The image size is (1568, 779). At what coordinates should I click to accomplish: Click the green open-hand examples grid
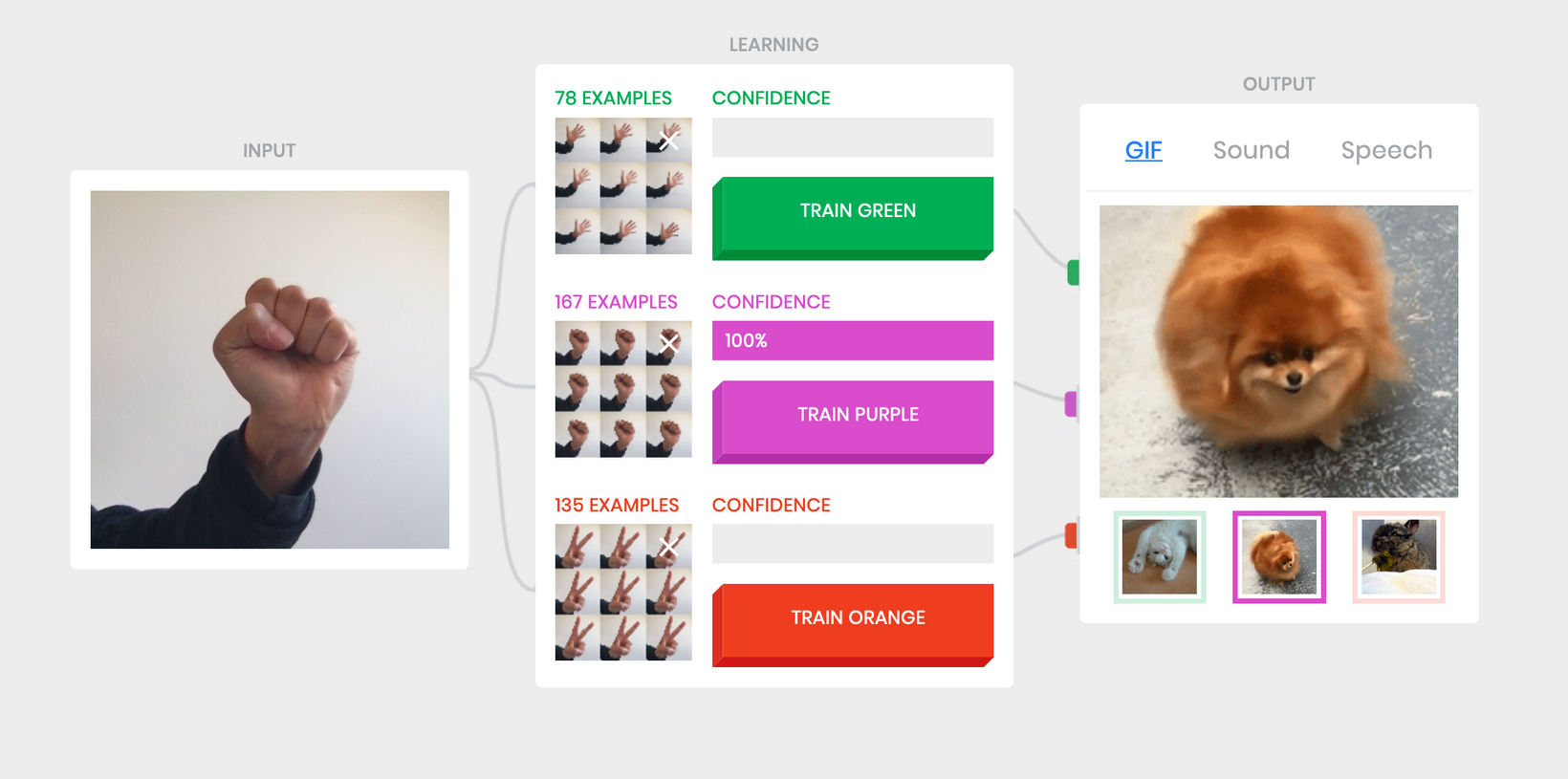pyautogui.click(x=623, y=185)
